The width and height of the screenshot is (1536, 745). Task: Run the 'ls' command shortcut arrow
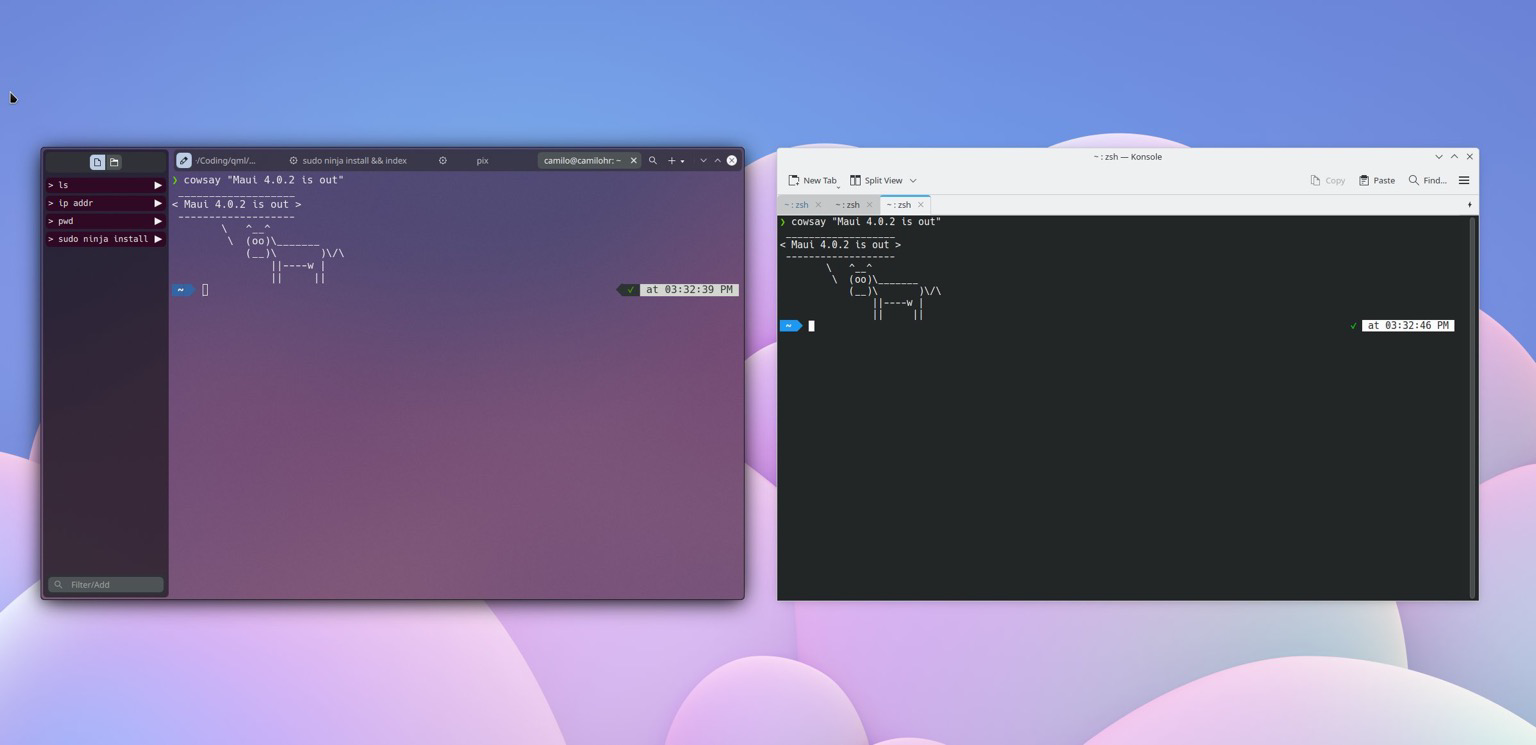tap(158, 185)
